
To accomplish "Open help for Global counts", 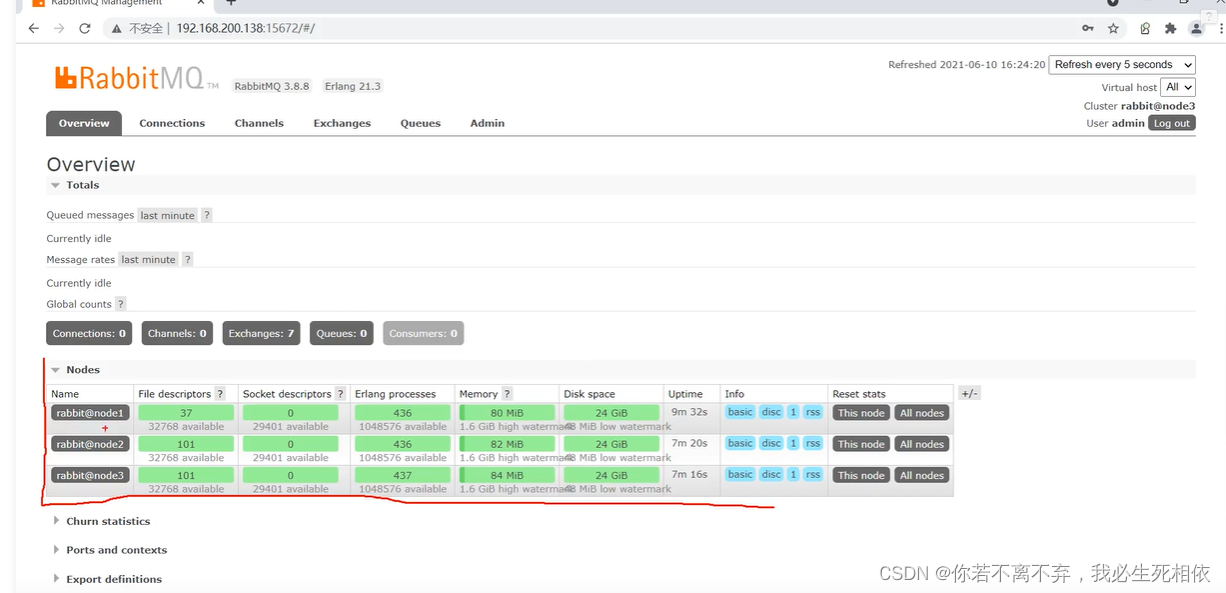I will [121, 304].
